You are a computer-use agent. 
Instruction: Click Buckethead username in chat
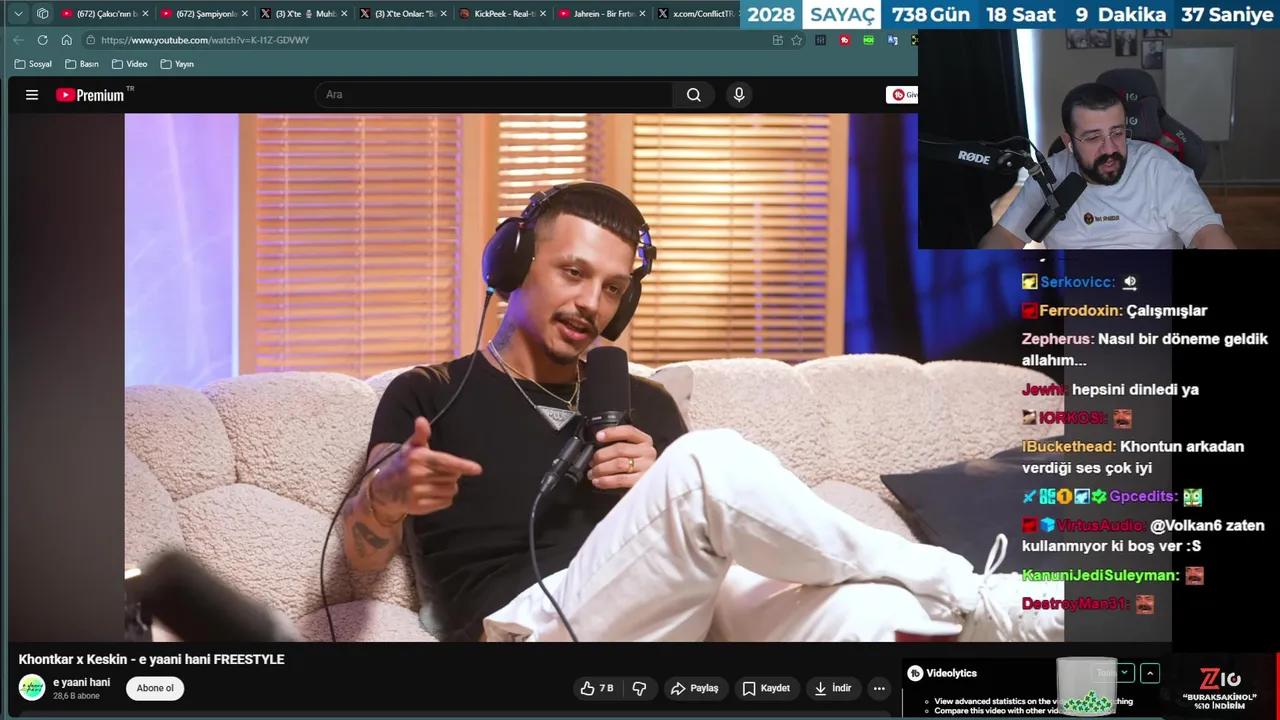(x=1067, y=447)
